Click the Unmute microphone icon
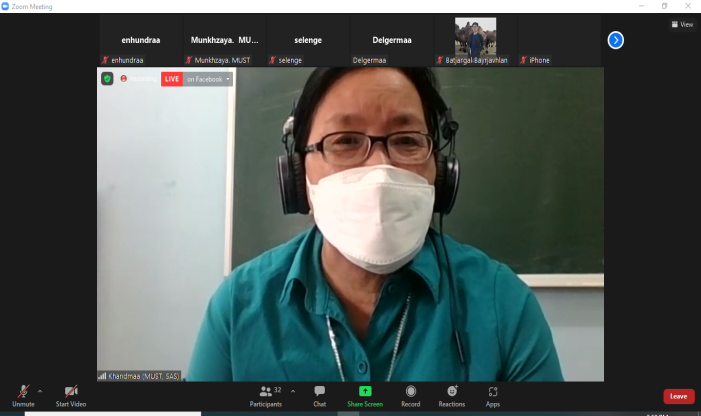The image size is (701, 416). point(23,392)
